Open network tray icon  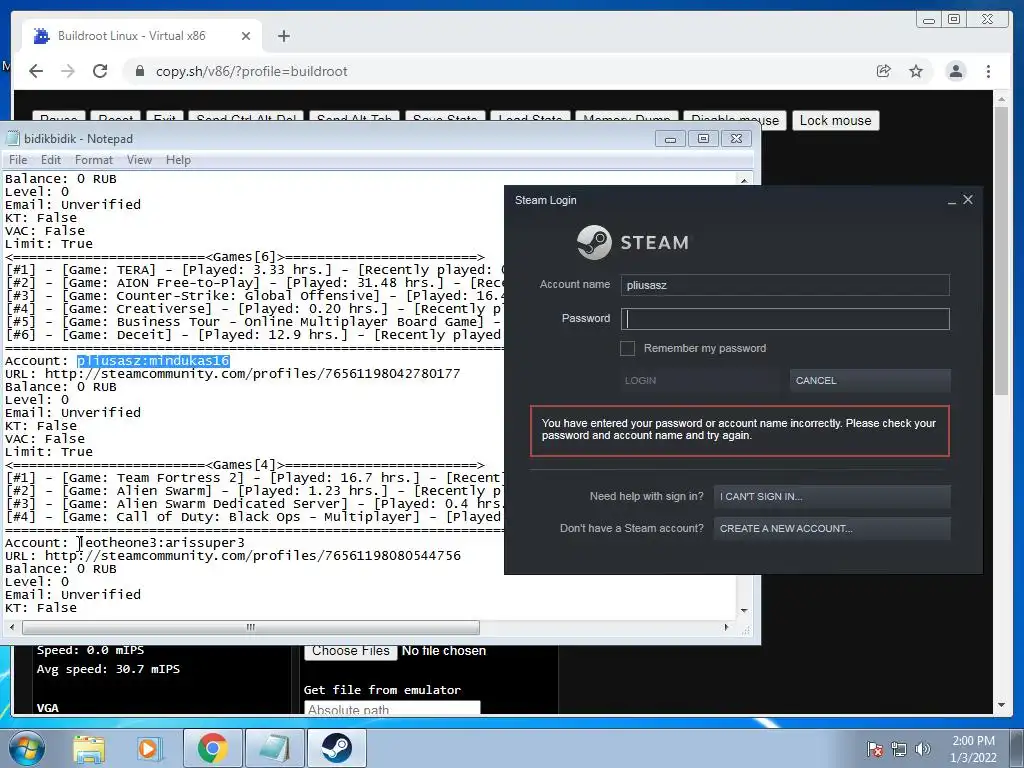coord(899,749)
